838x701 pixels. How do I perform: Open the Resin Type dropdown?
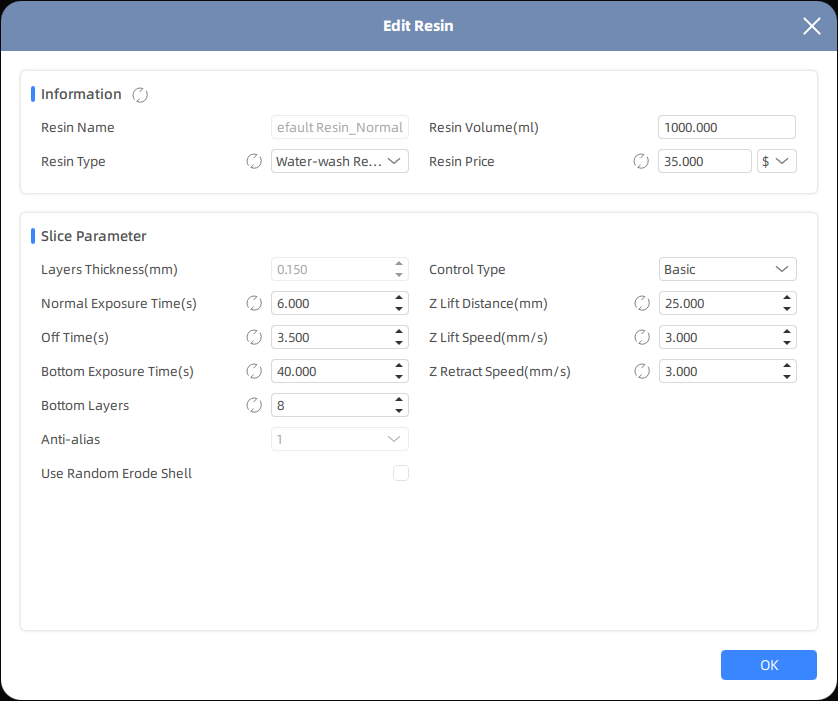340,161
